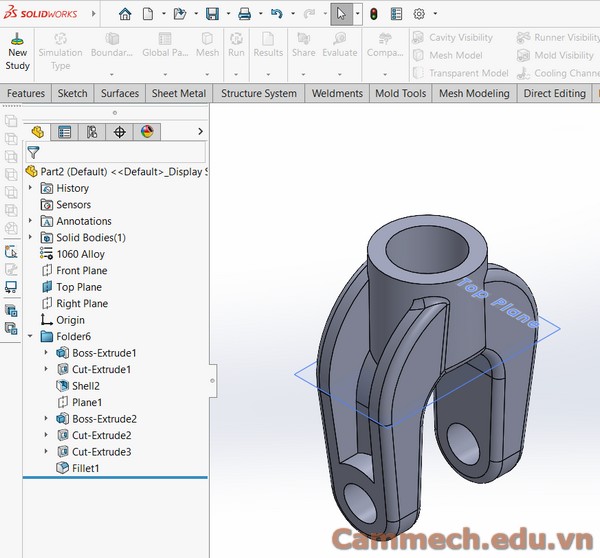Viewport: 600px width, 558px height.
Task: Expand the Annotations node
Action: (30, 220)
